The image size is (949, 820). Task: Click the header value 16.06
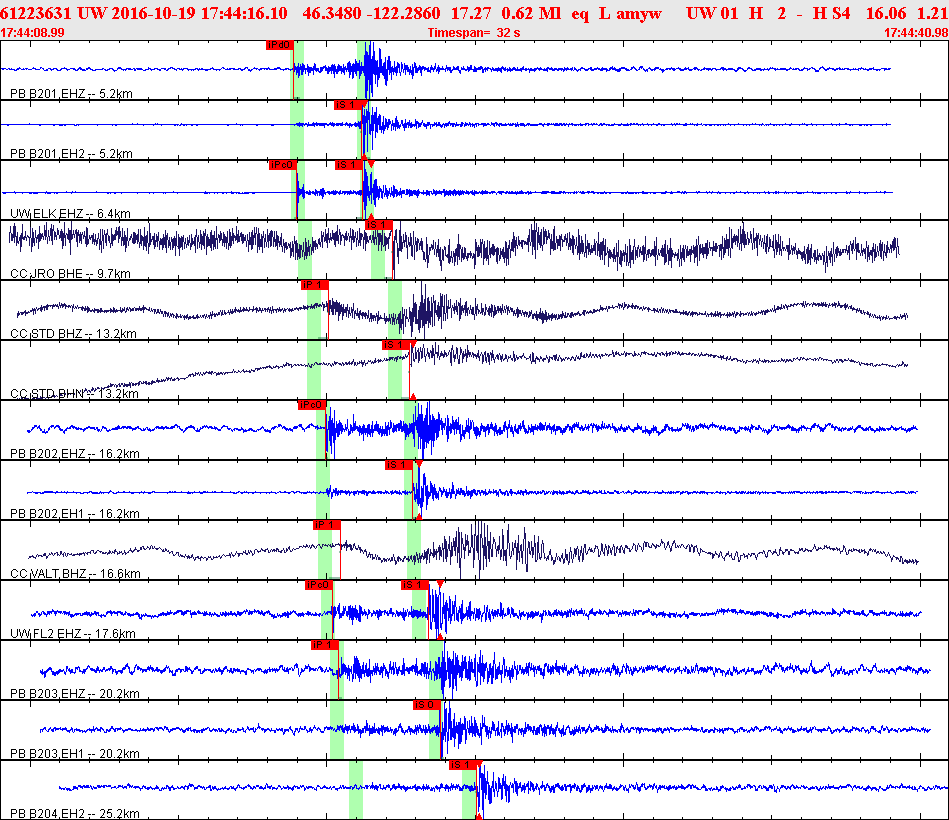[x=886, y=13]
